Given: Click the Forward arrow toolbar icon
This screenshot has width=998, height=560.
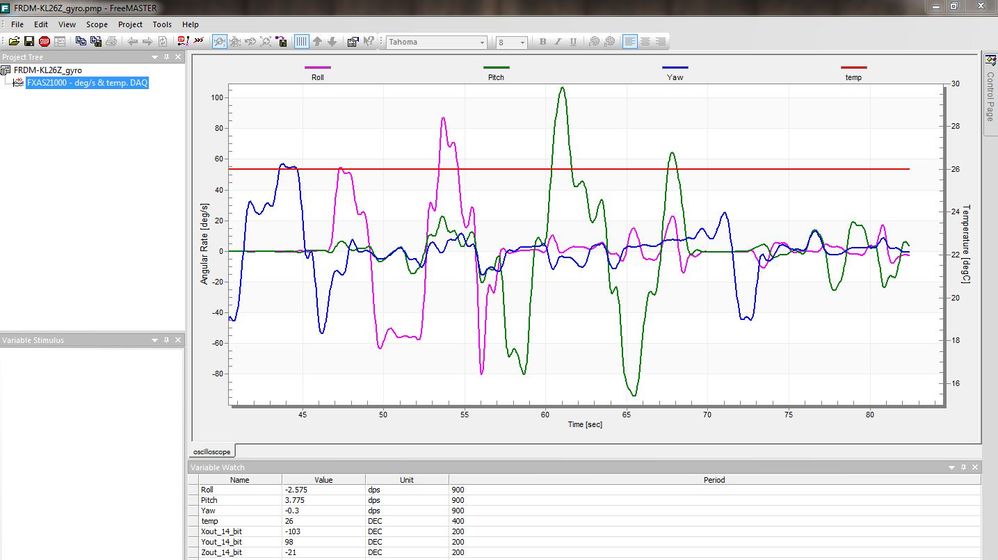Looking at the screenshot, I should pos(147,41).
